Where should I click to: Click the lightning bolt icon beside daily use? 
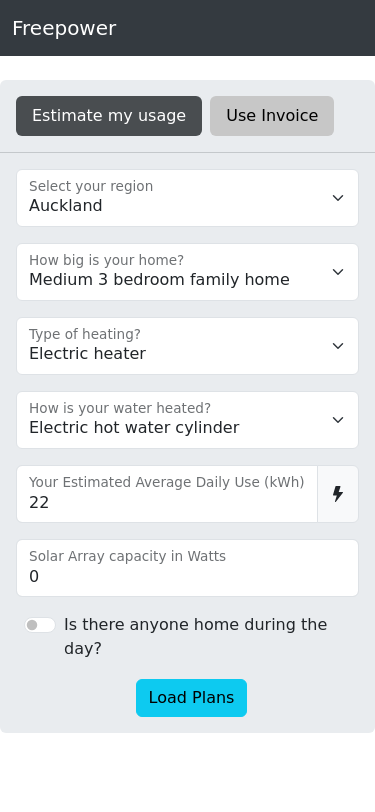338,494
